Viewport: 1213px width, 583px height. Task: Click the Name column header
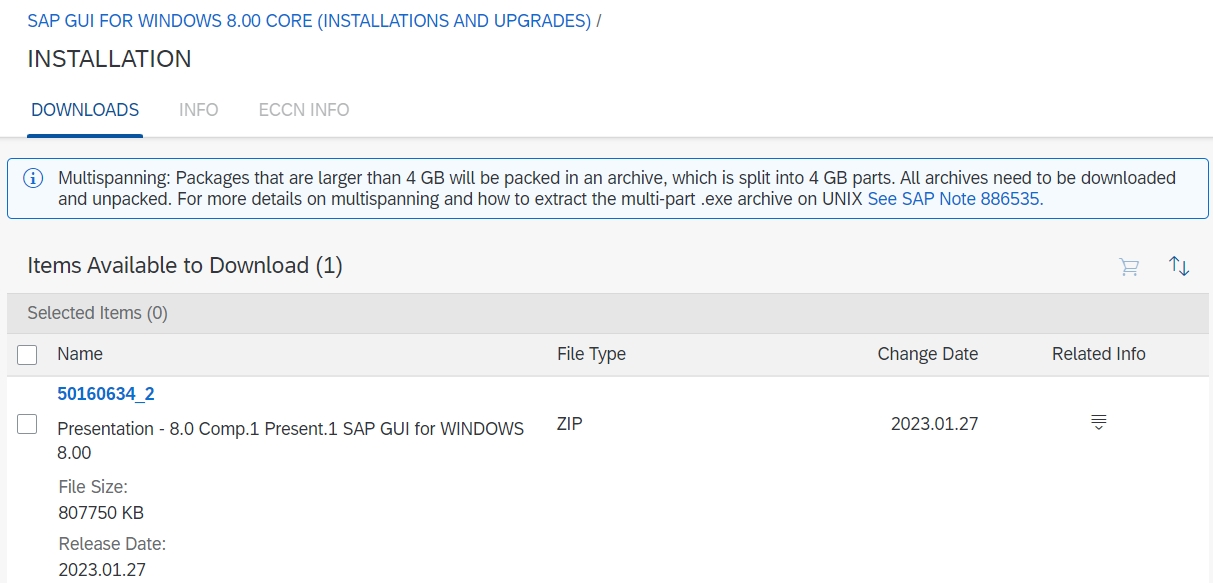pyautogui.click(x=80, y=354)
